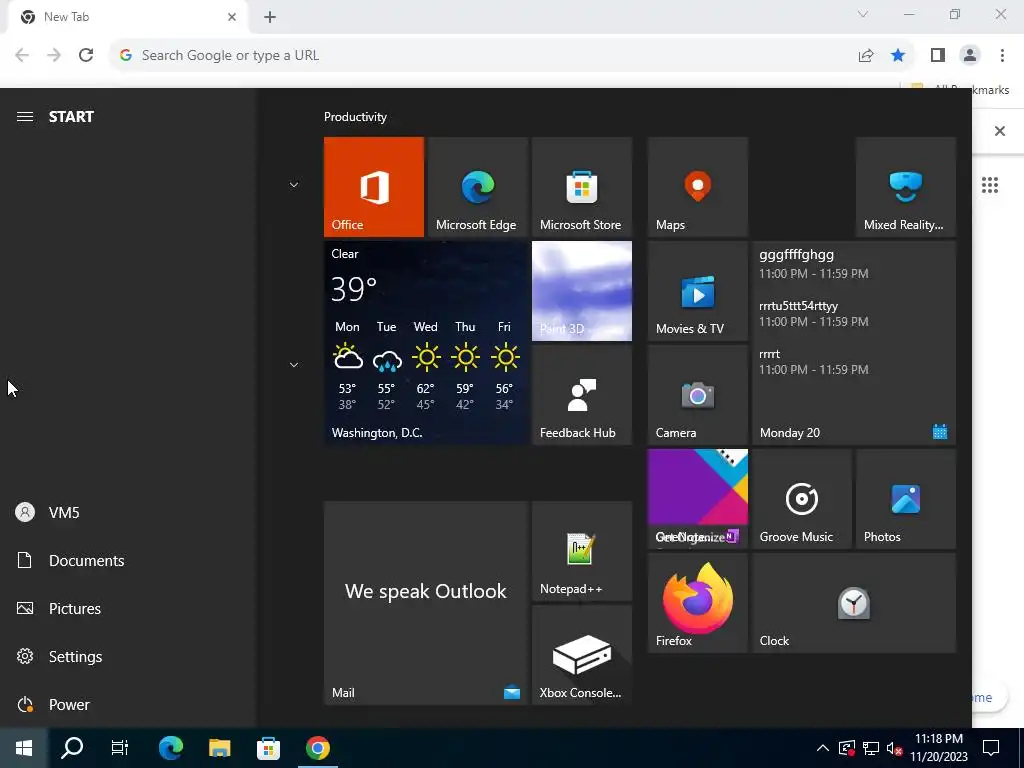1024x768 pixels.
Task: Expand Start menu with hamburger icon
Action: (x=25, y=117)
